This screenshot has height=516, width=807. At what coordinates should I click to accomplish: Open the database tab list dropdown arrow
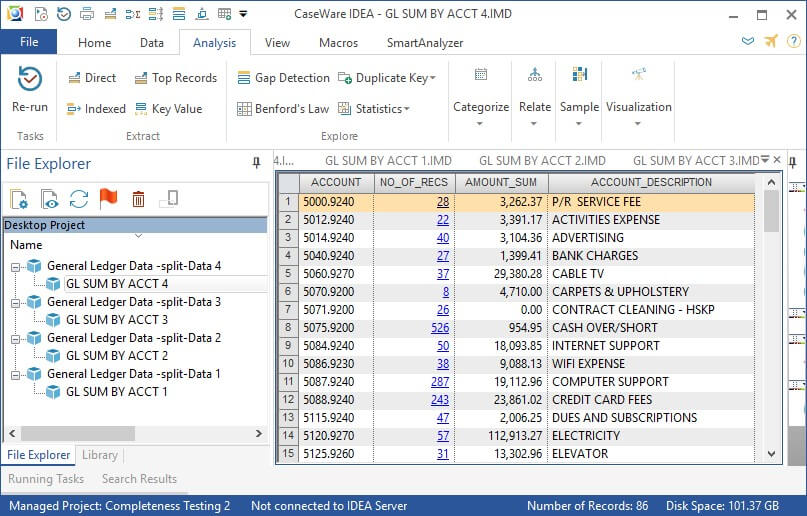point(765,159)
